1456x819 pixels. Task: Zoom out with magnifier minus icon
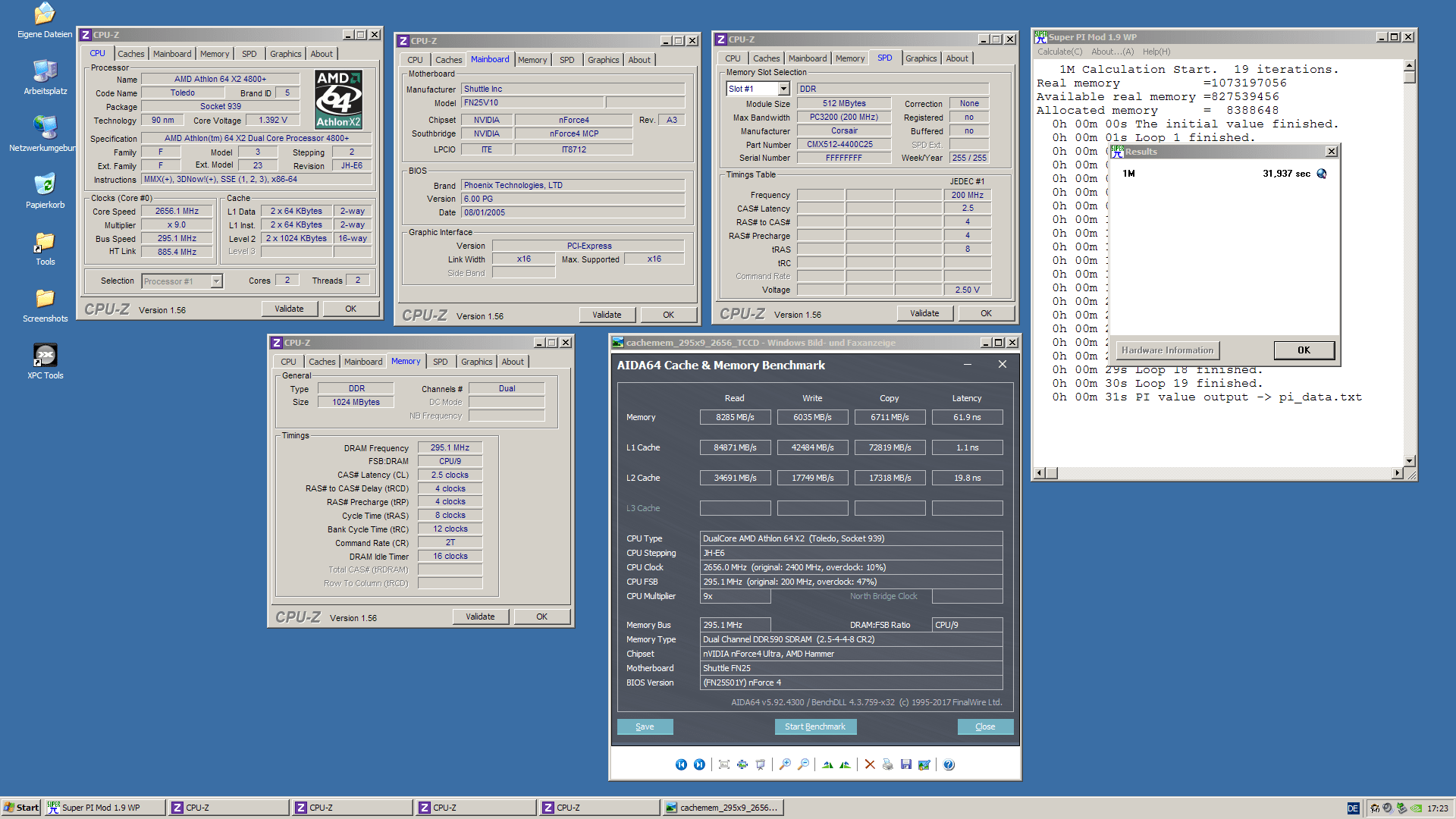(x=803, y=764)
